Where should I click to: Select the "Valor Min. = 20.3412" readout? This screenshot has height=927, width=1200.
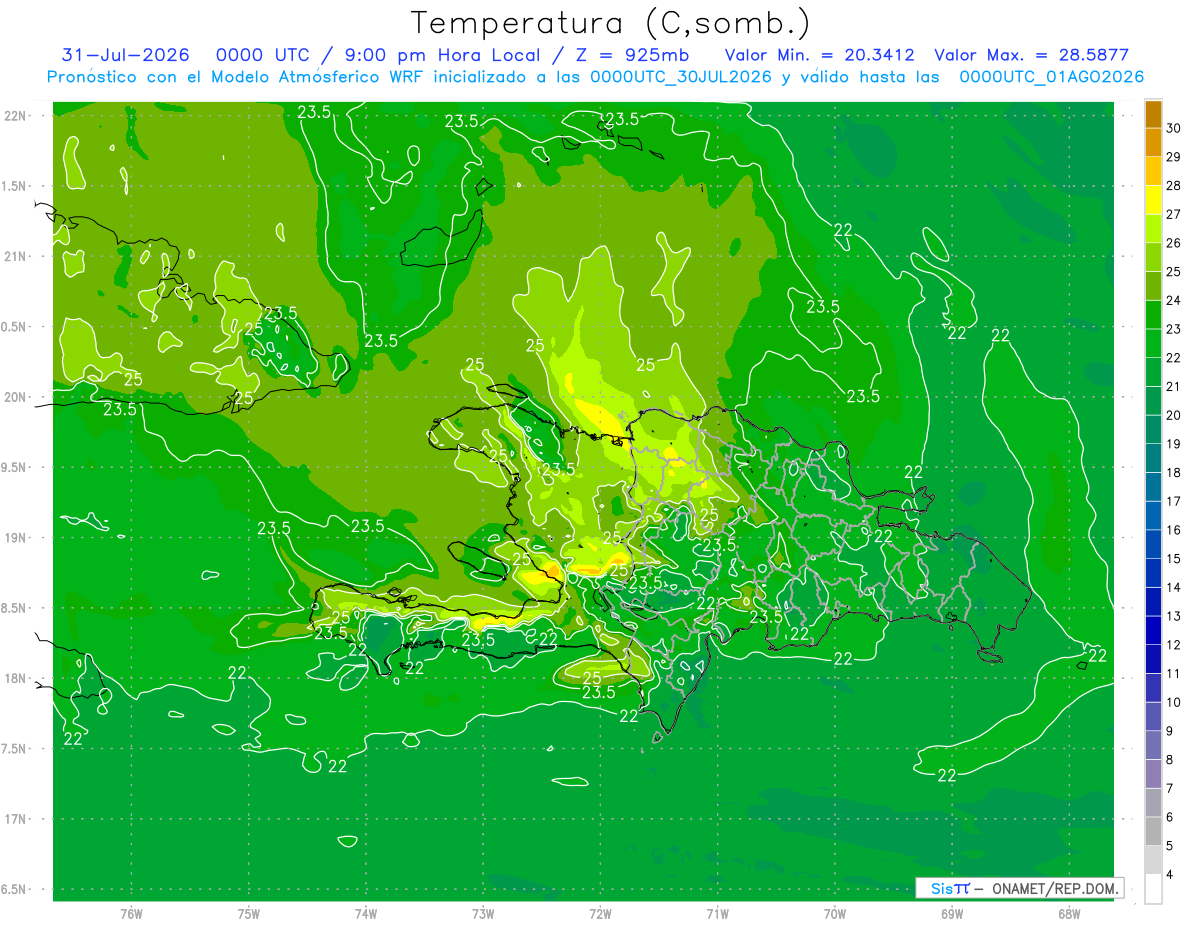click(819, 55)
